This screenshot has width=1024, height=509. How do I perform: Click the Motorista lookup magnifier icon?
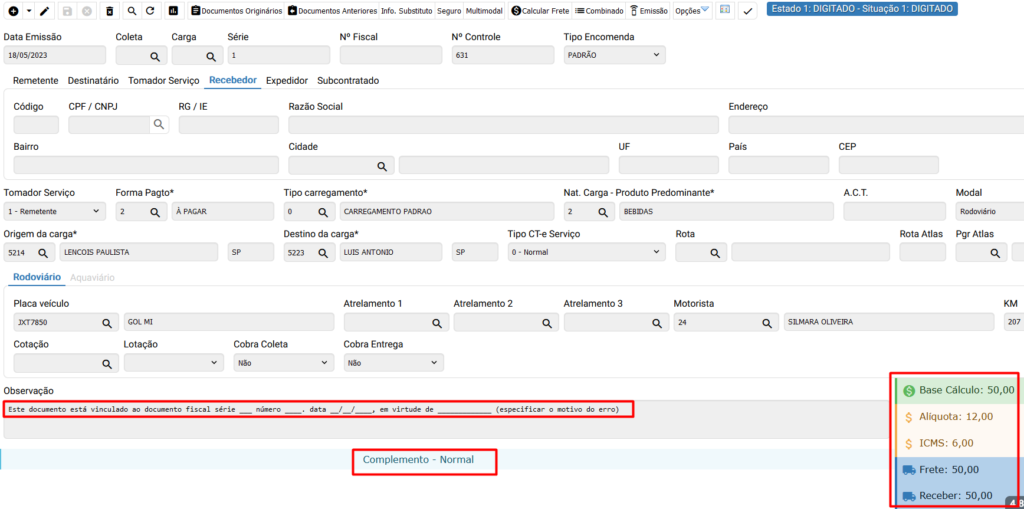point(765,323)
